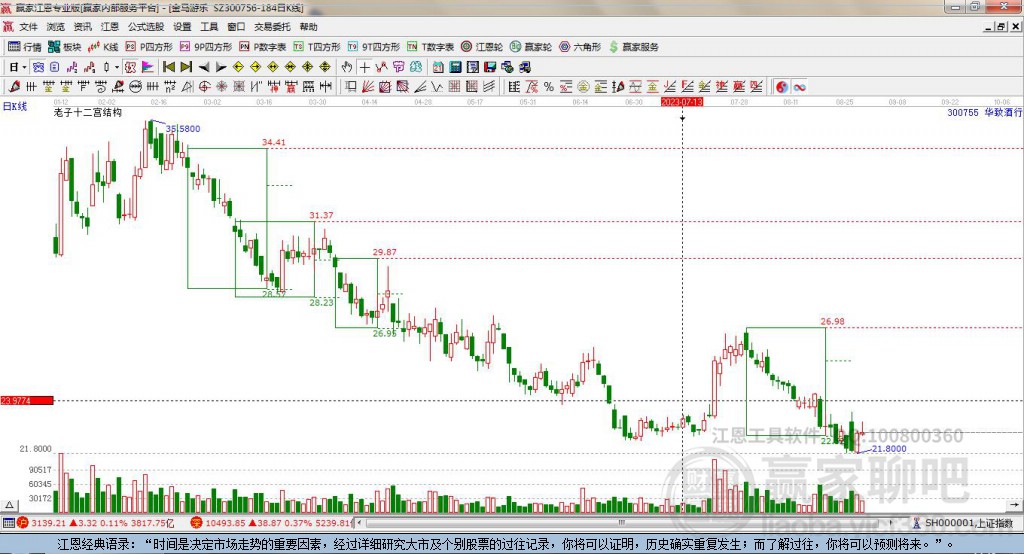Switch to the K线 chart view

(103, 47)
